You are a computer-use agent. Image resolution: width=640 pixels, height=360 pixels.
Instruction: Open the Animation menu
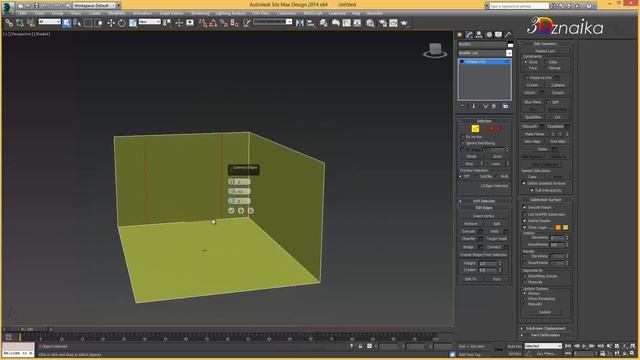142,13
